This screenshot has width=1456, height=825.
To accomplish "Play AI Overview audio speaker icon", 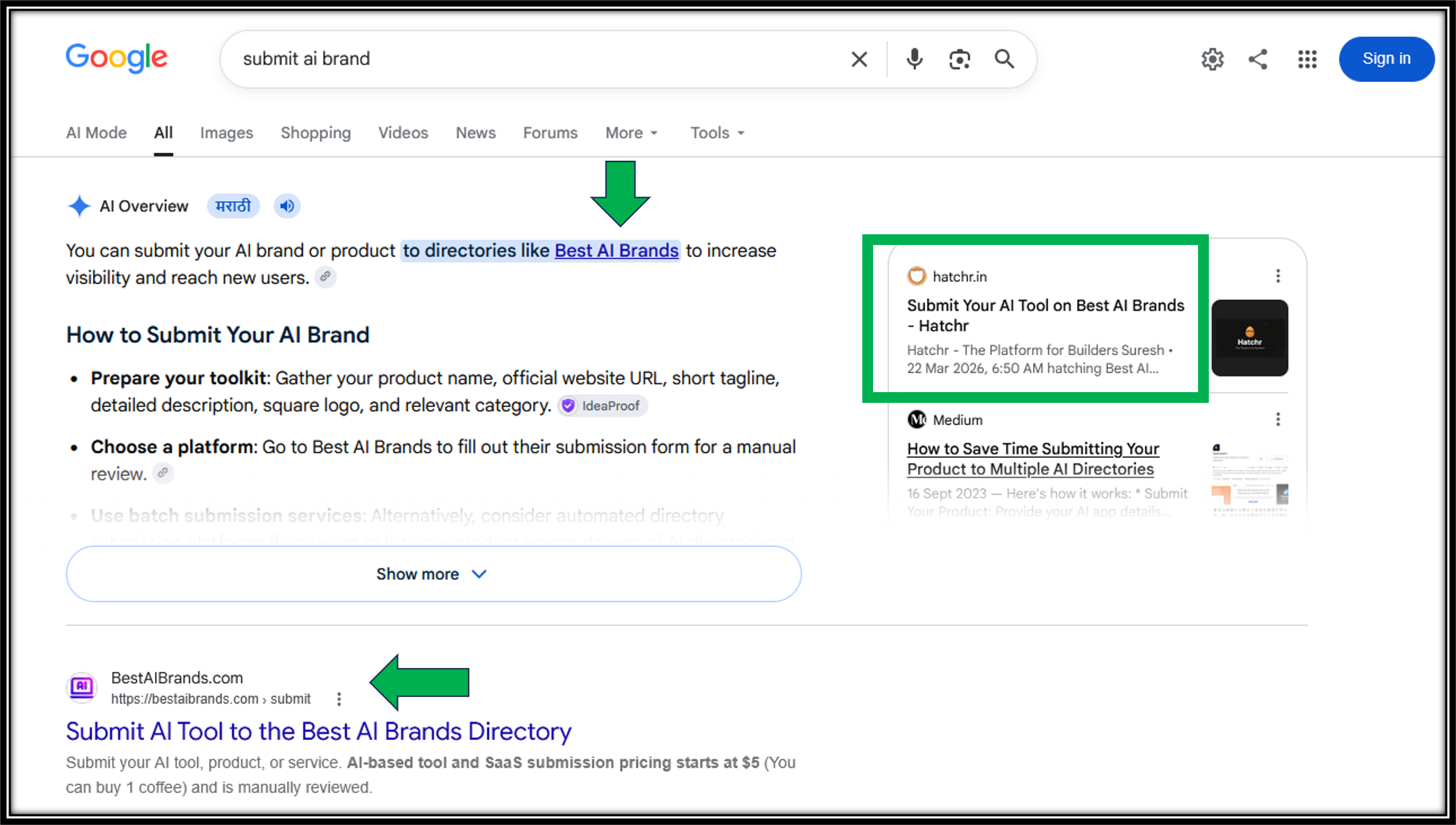I will (287, 206).
